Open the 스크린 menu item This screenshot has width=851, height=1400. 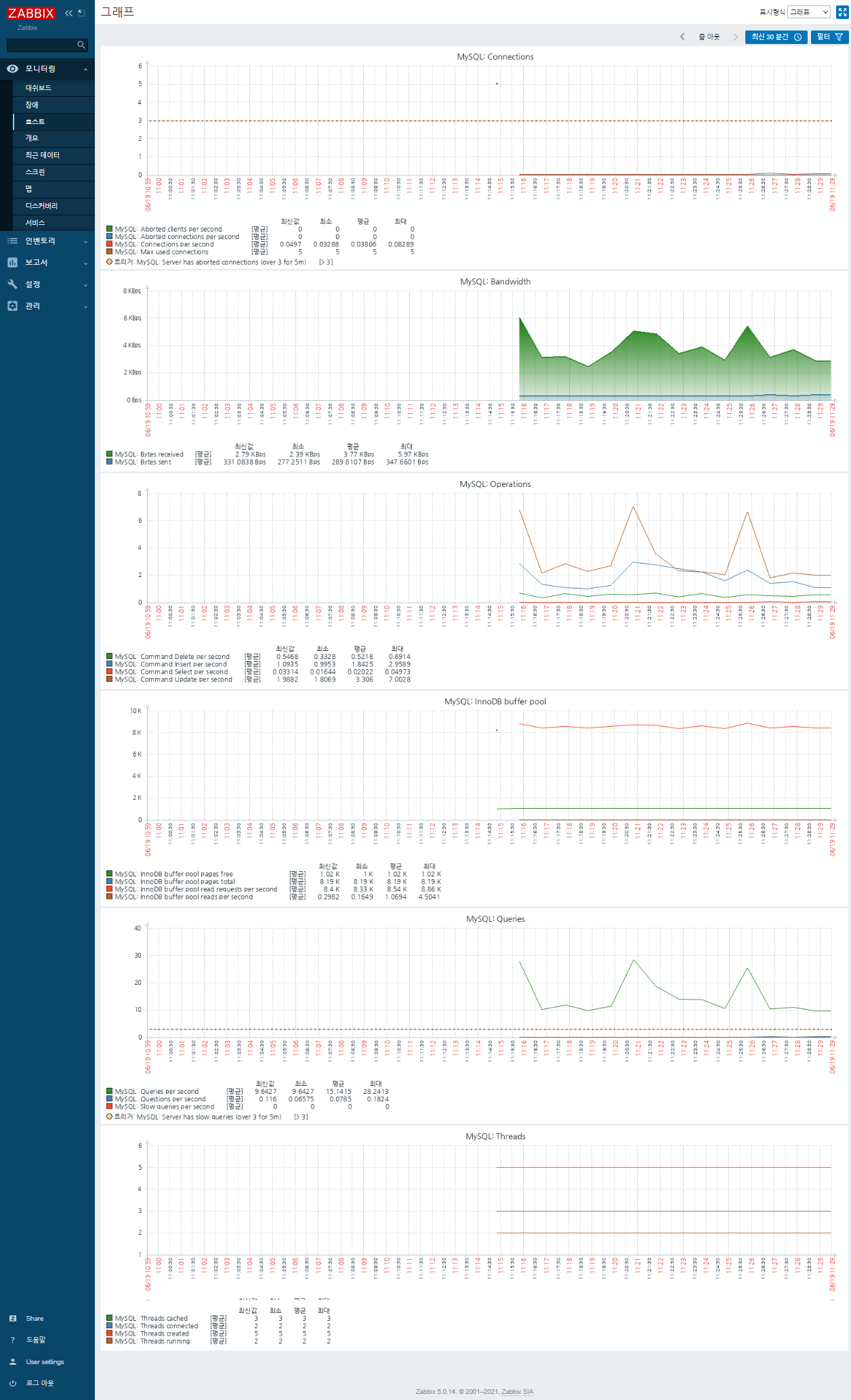coord(54,172)
